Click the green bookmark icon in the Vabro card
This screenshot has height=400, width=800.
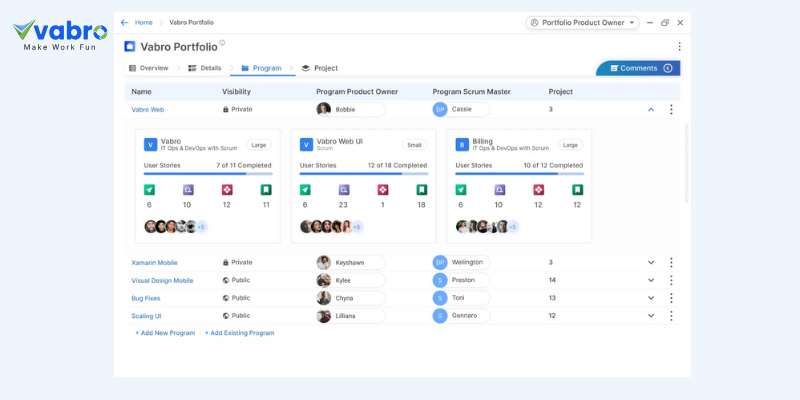point(266,190)
